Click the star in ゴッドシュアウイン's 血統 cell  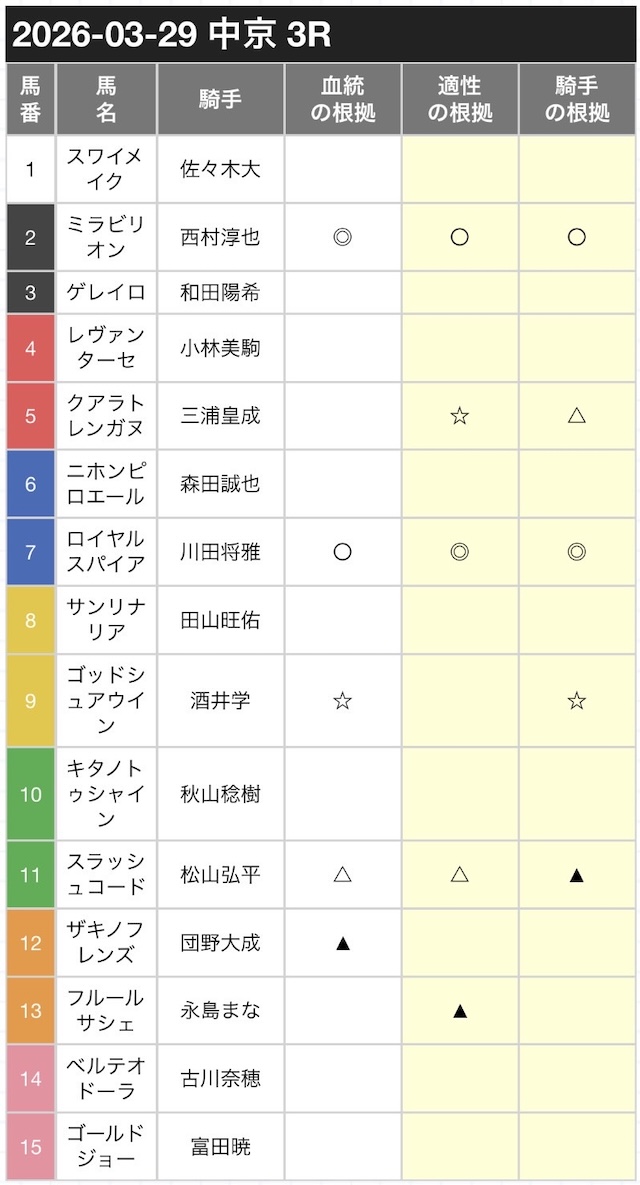pos(342,701)
